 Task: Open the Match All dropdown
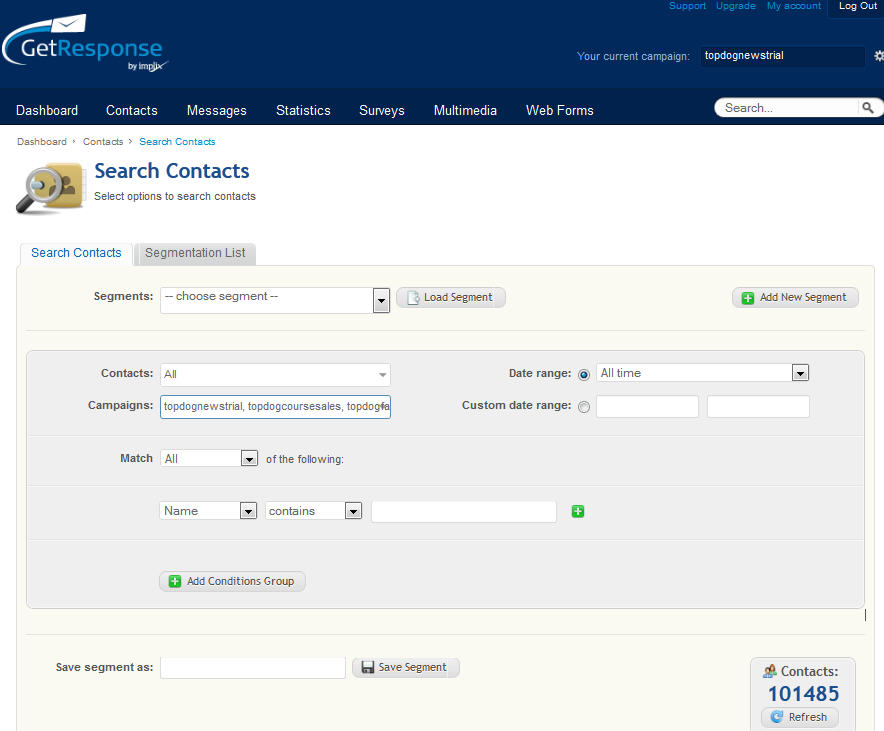click(209, 458)
